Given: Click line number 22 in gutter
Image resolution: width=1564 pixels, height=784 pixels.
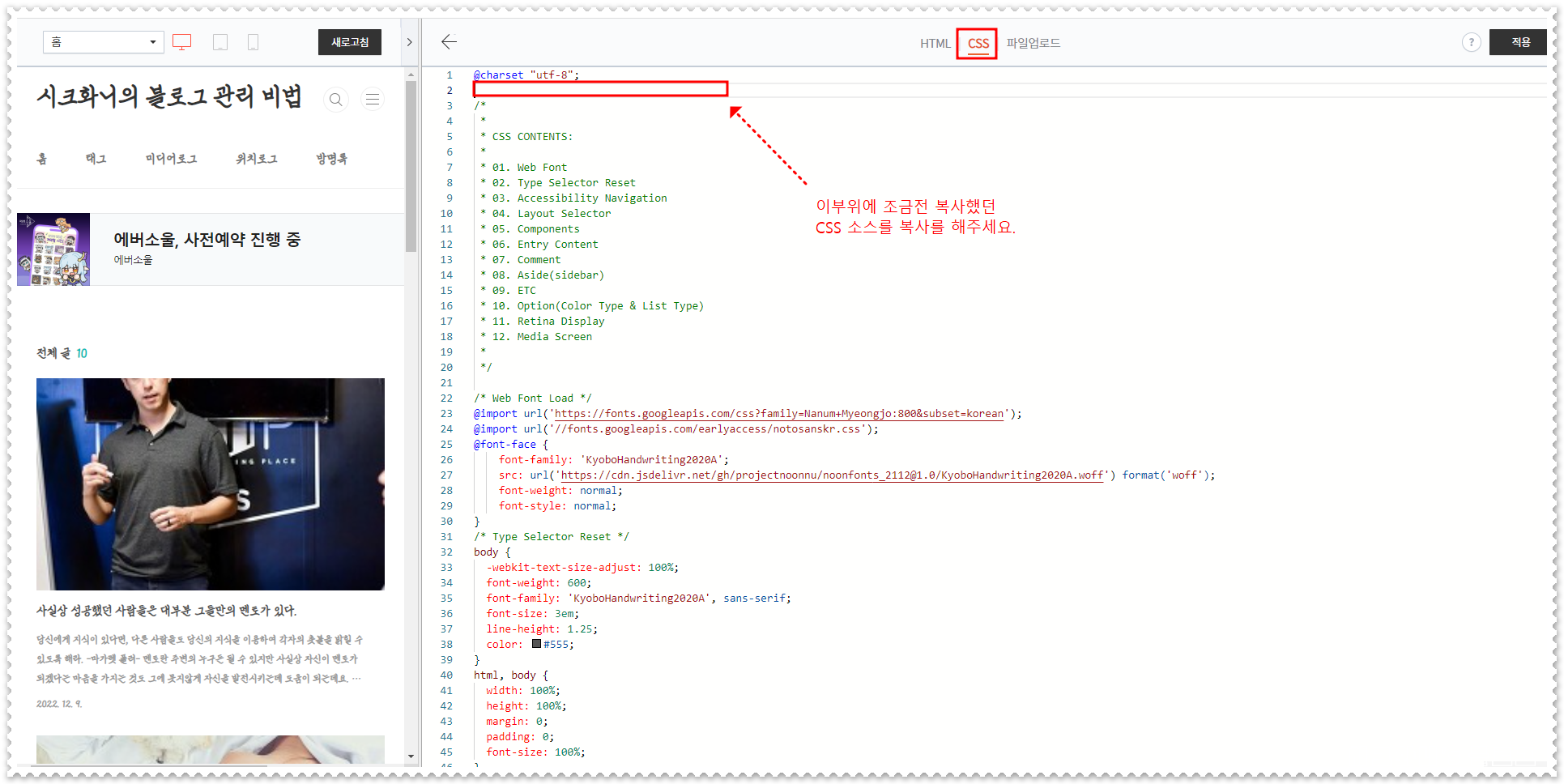Looking at the screenshot, I should click(446, 398).
